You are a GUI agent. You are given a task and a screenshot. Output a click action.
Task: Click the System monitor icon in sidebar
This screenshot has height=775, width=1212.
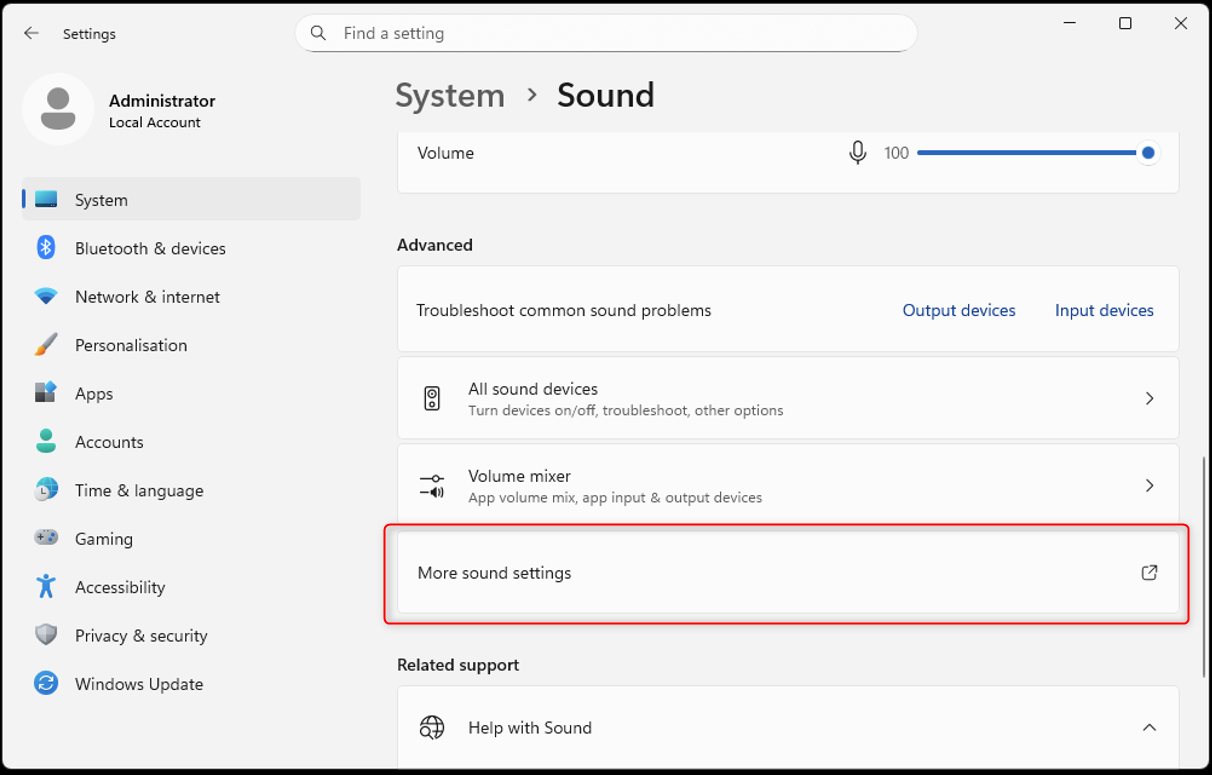[46, 200]
